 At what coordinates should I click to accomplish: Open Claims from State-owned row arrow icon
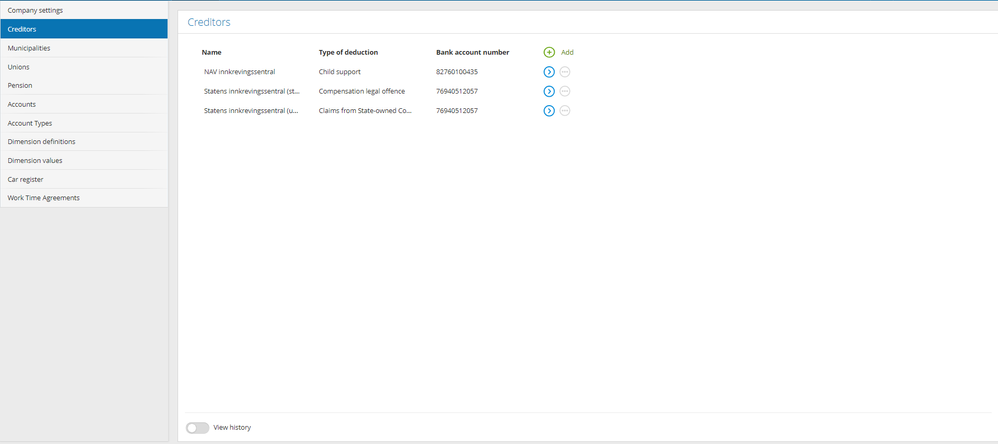(549, 111)
